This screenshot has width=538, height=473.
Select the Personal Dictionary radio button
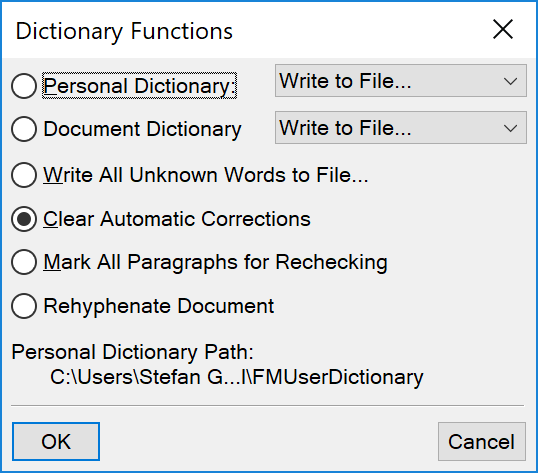(24, 86)
